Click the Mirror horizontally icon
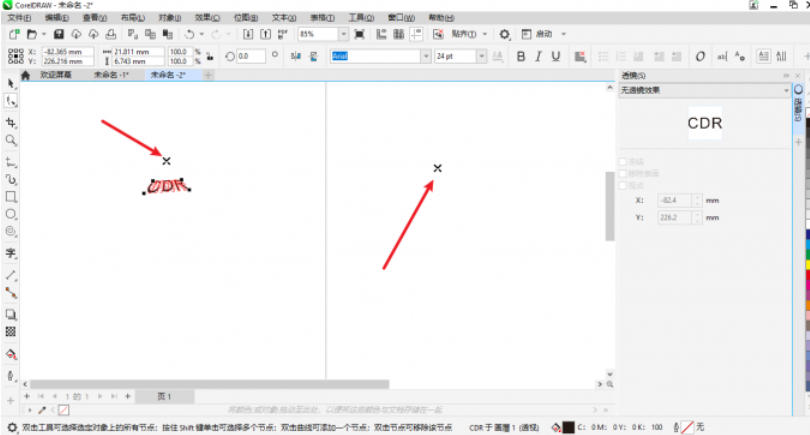The width and height of the screenshot is (810, 435). pos(295,56)
